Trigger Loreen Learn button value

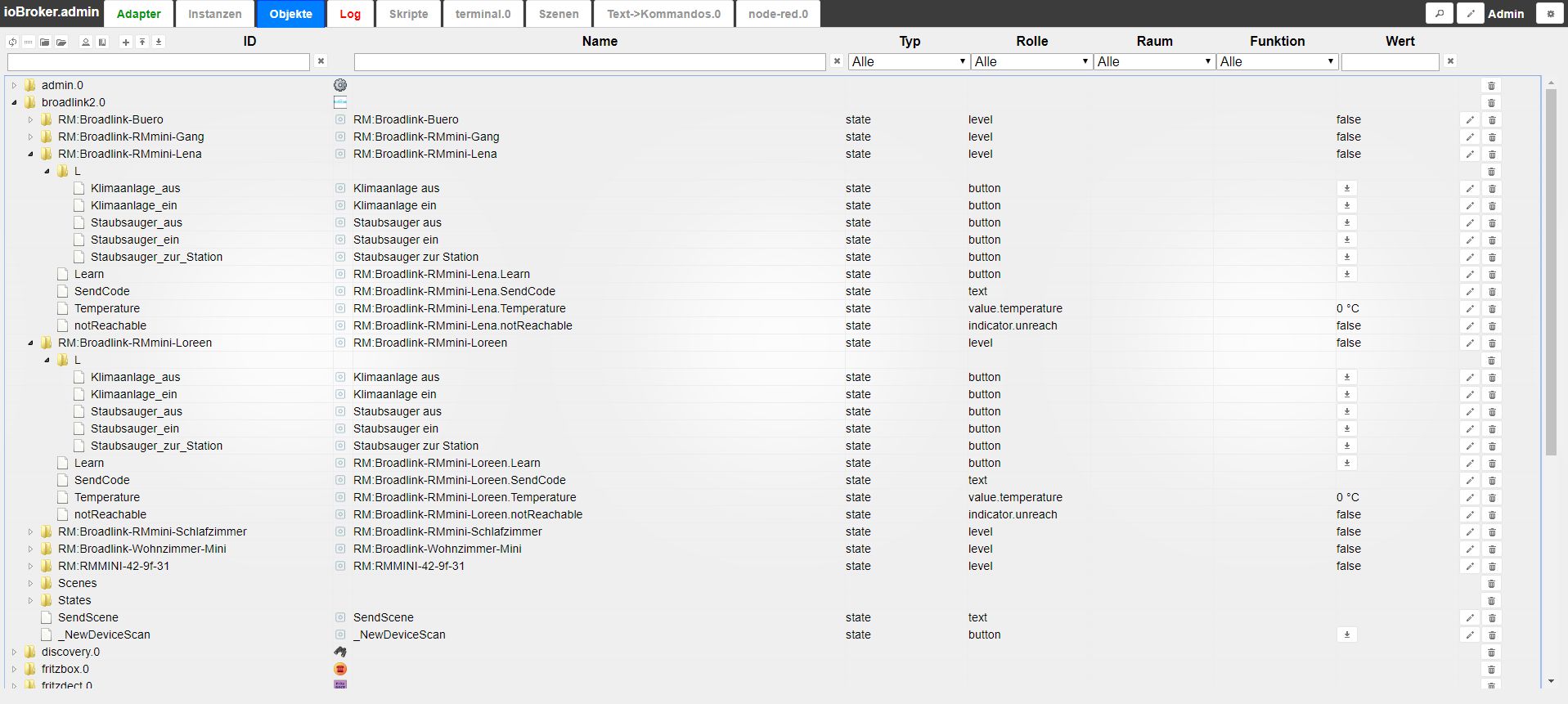[x=1347, y=463]
